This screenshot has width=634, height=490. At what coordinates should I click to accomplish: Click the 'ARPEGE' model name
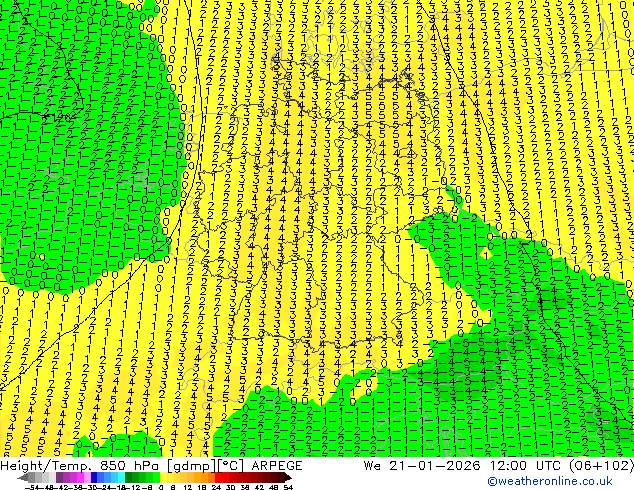[x=277, y=466]
